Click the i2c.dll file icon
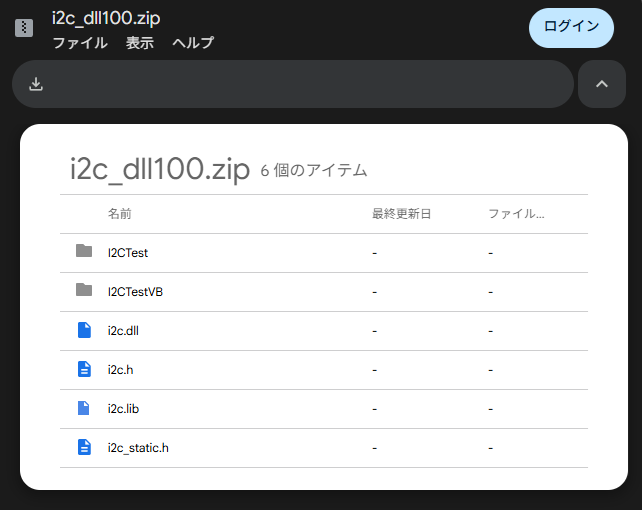 (84, 330)
